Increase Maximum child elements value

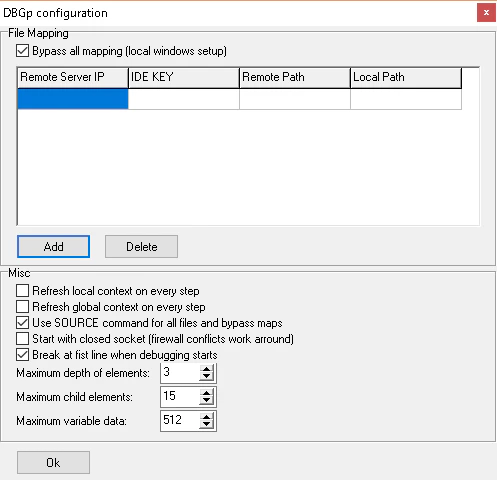[x=206, y=393]
